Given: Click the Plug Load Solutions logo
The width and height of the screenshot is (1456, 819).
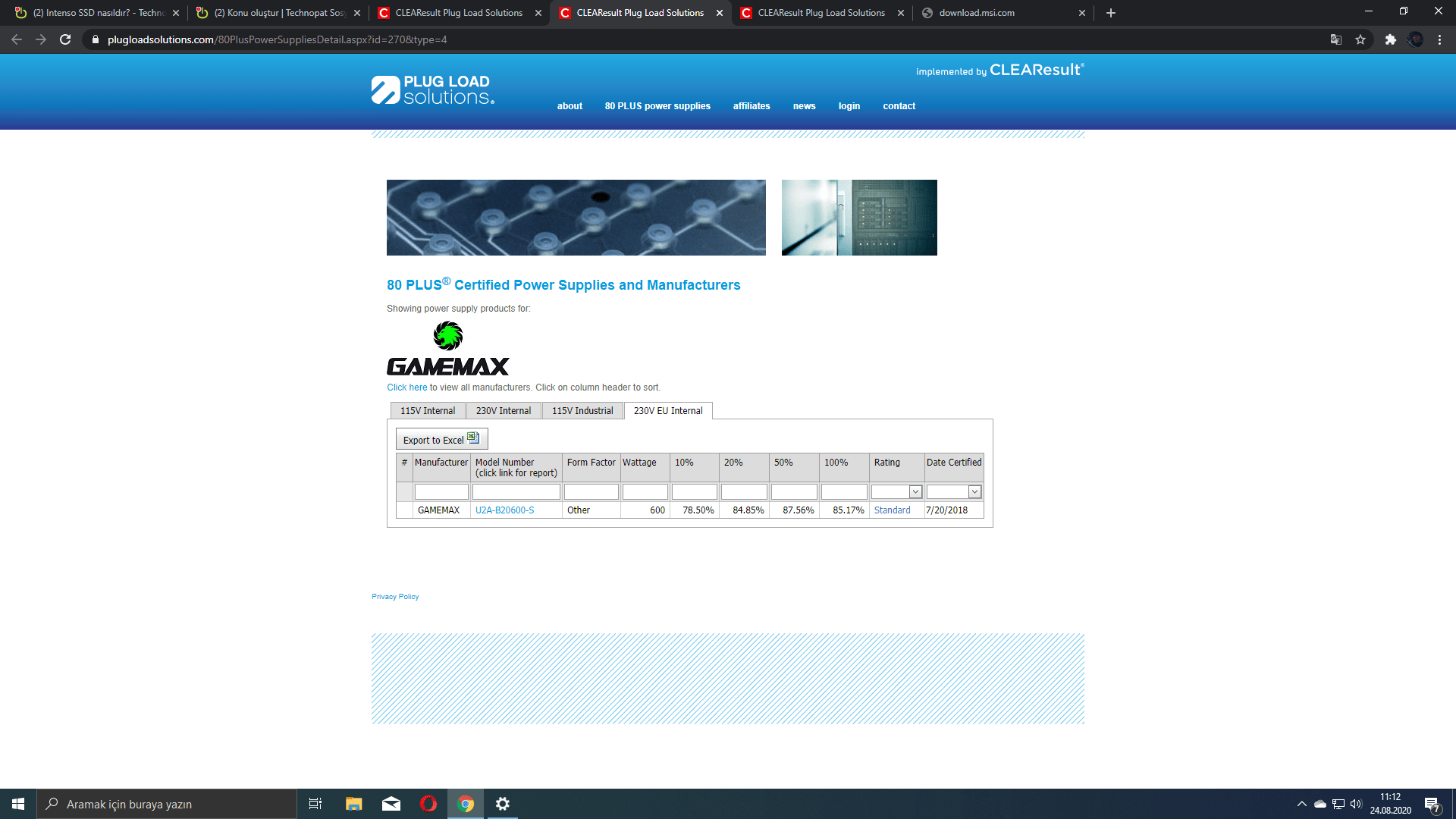Looking at the screenshot, I should pyautogui.click(x=433, y=90).
